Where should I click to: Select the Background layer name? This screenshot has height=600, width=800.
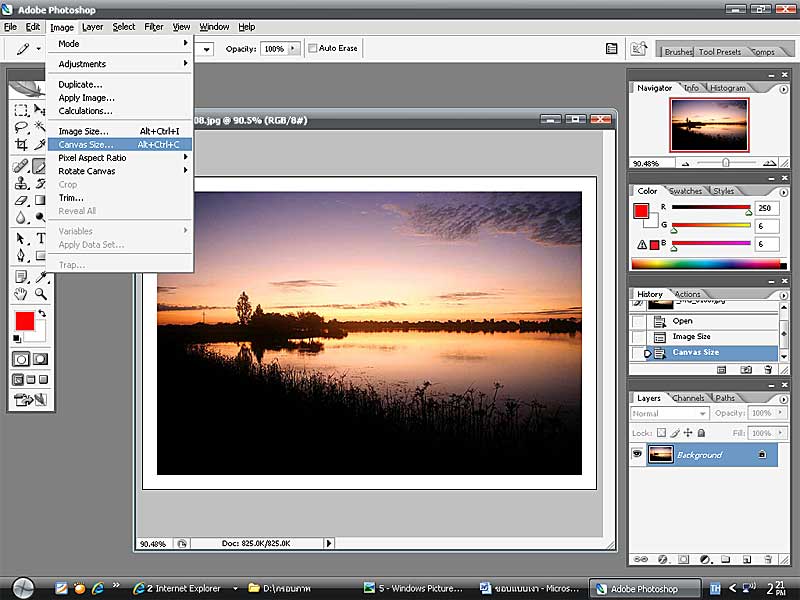coord(699,455)
